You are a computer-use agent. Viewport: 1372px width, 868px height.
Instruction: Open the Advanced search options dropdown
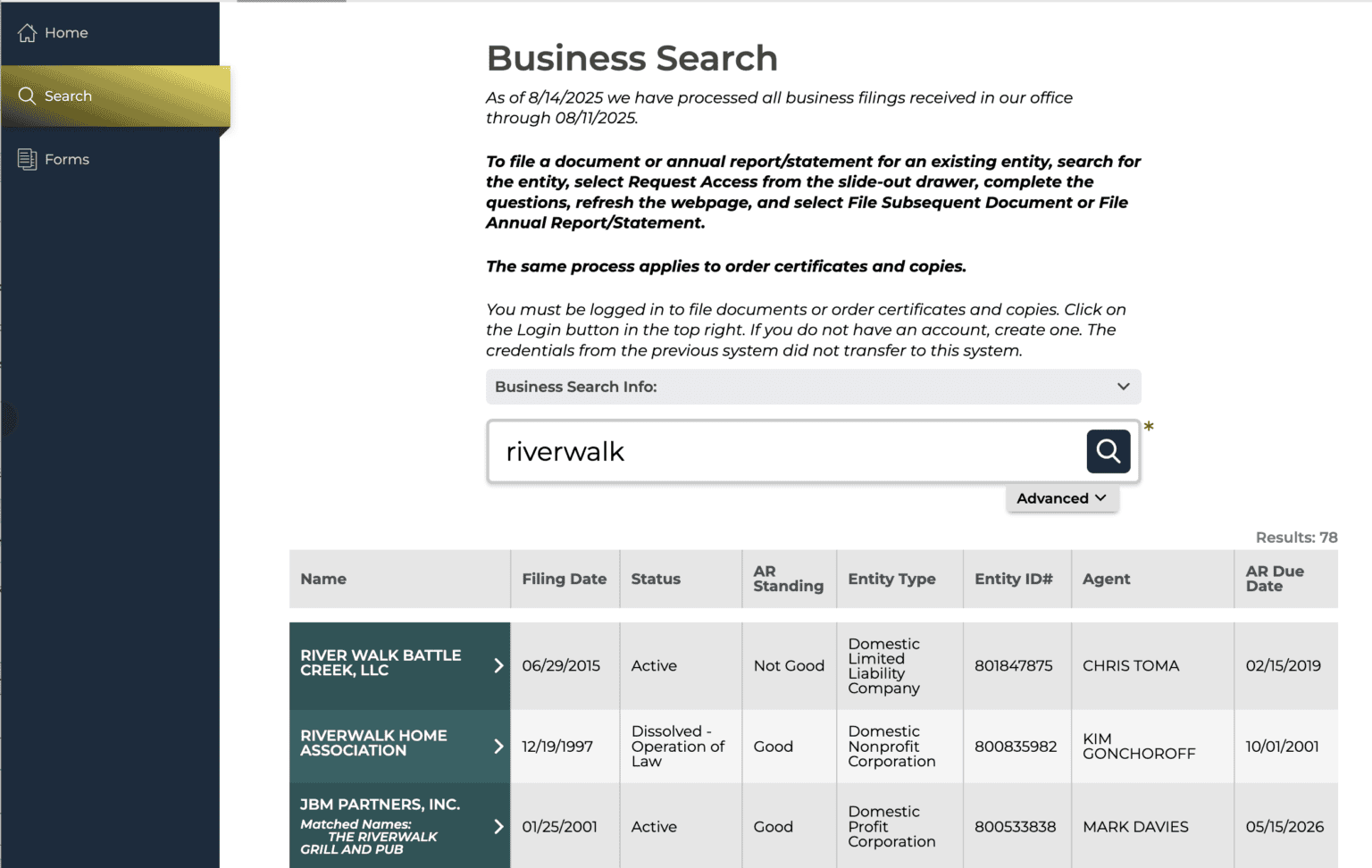(1061, 498)
